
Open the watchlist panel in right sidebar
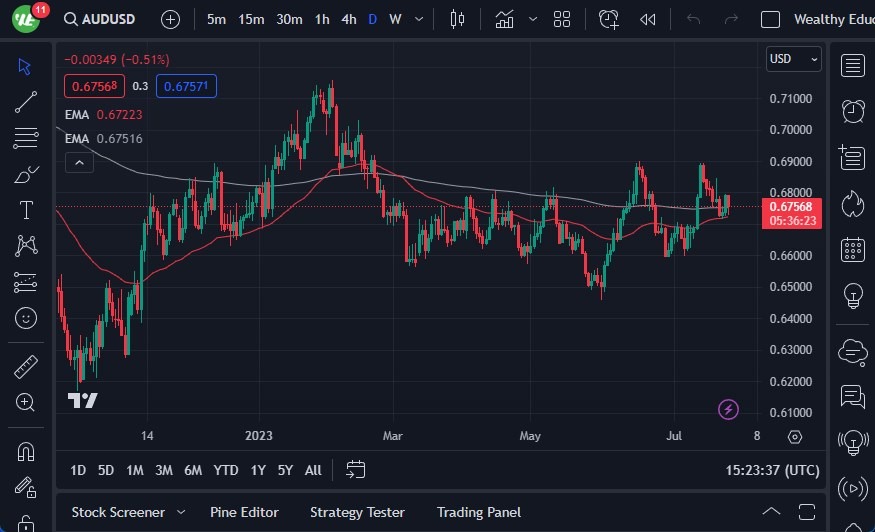[x=852, y=66]
